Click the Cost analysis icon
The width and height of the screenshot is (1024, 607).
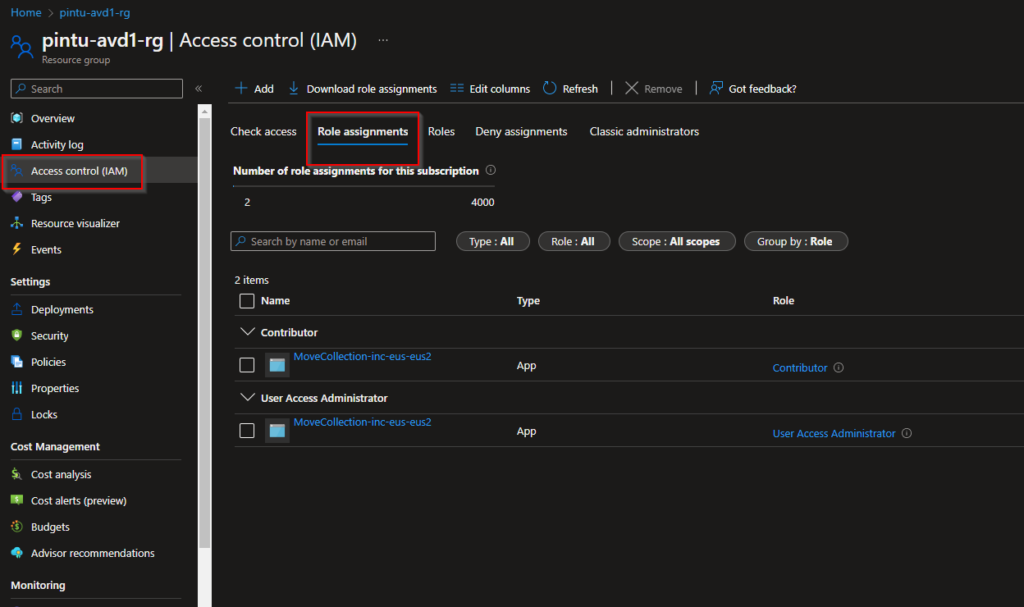(x=17, y=474)
